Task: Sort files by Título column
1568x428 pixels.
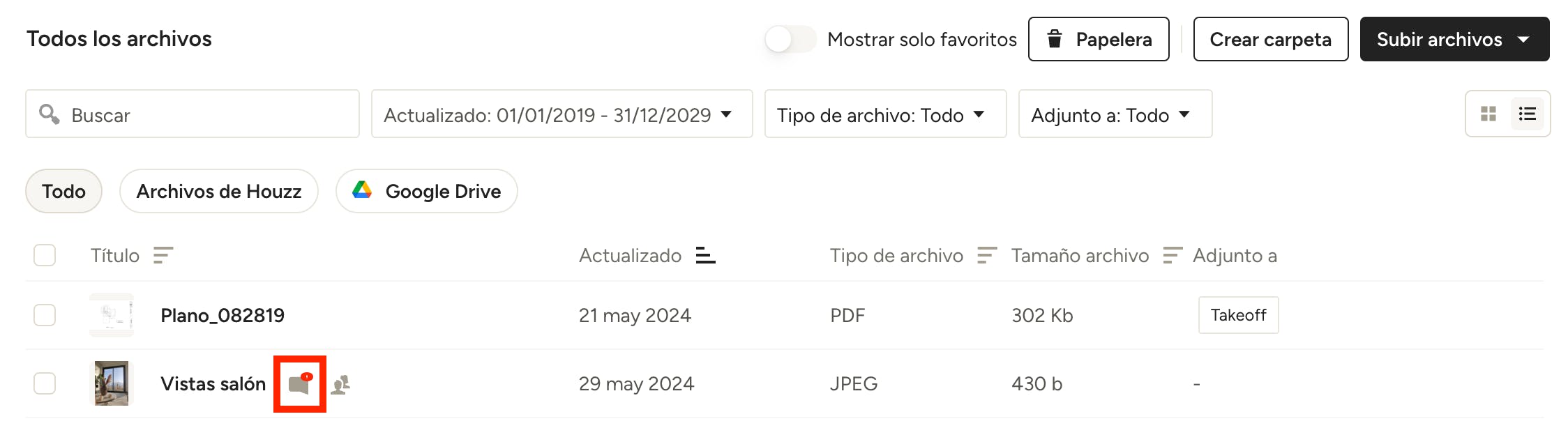Action: [163, 256]
